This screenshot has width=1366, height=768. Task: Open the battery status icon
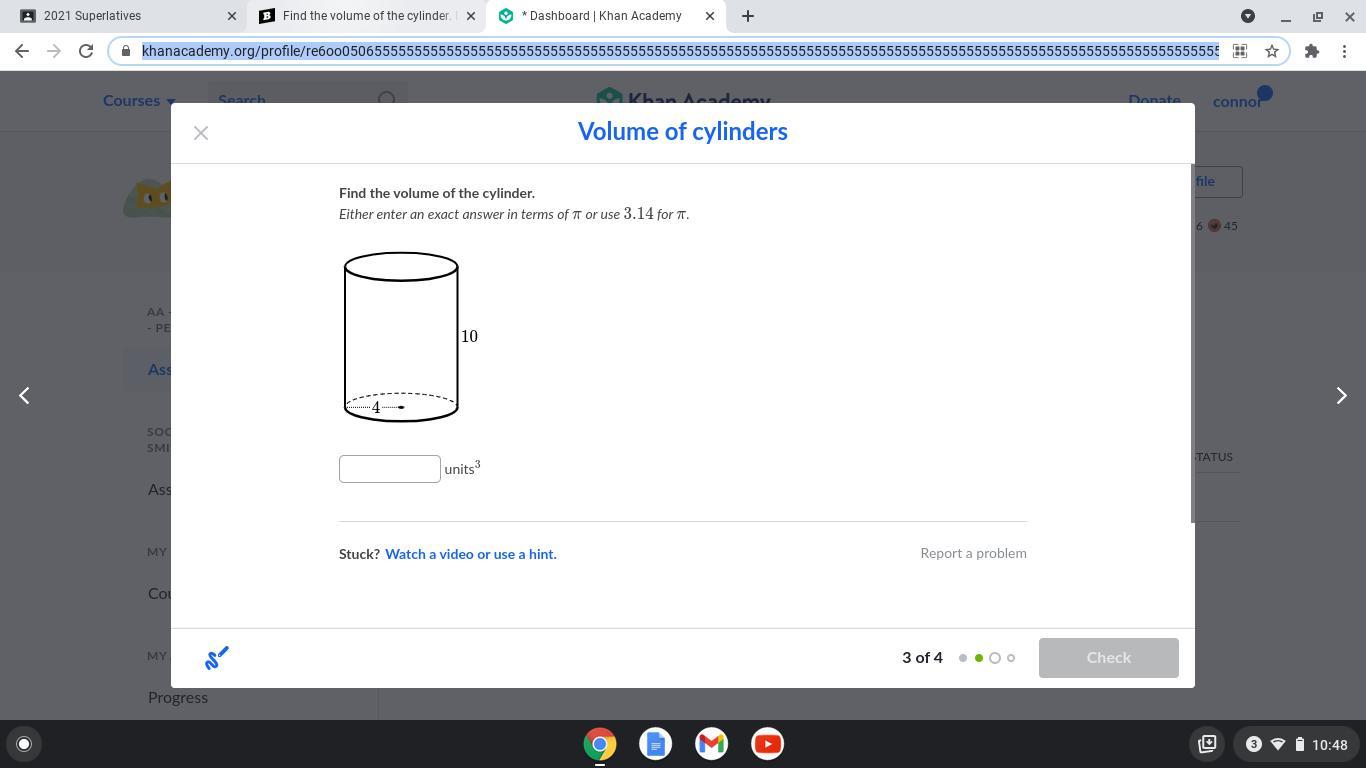tap(1299, 744)
